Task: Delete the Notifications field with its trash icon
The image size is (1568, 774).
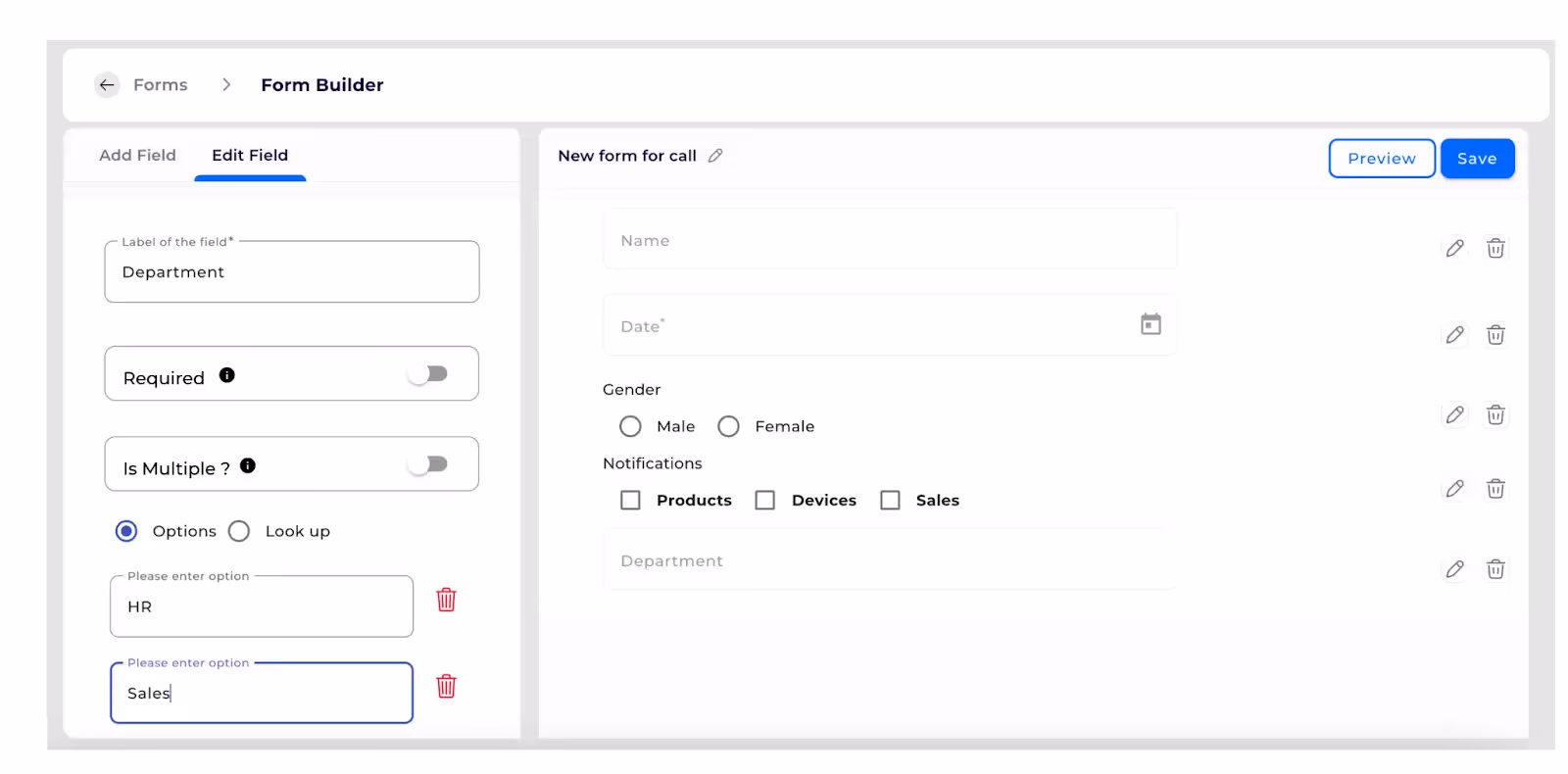Action: (1495, 489)
